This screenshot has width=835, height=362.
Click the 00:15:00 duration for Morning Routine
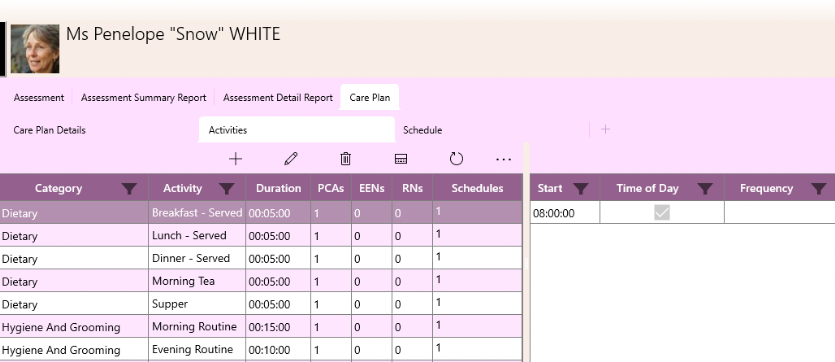[x=278, y=327]
